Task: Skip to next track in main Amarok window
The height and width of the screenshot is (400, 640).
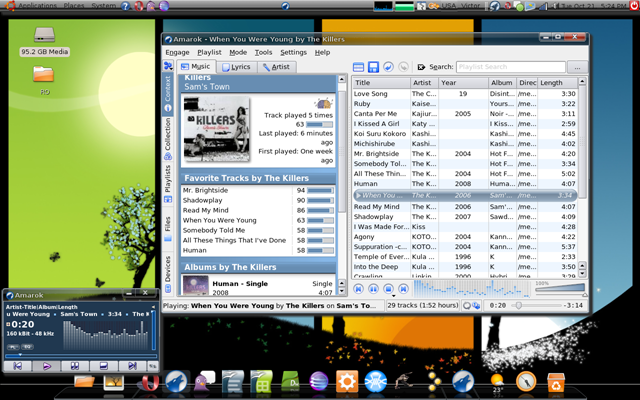Action: point(403,289)
